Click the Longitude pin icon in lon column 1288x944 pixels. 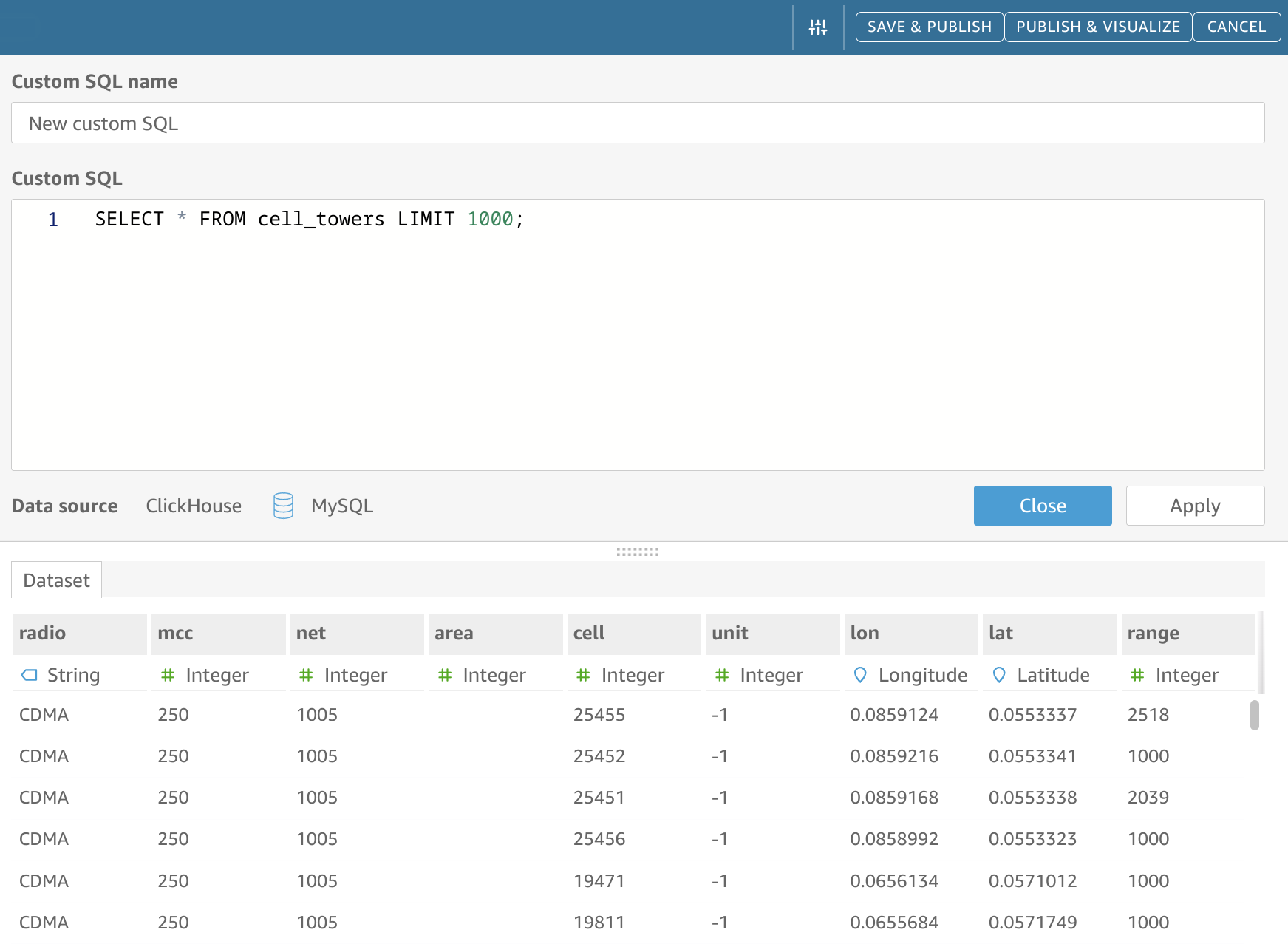[x=860, y=674]
